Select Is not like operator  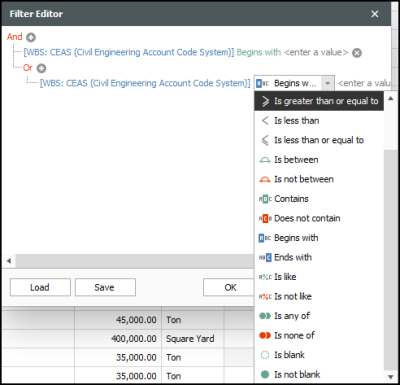pos(319,296)
